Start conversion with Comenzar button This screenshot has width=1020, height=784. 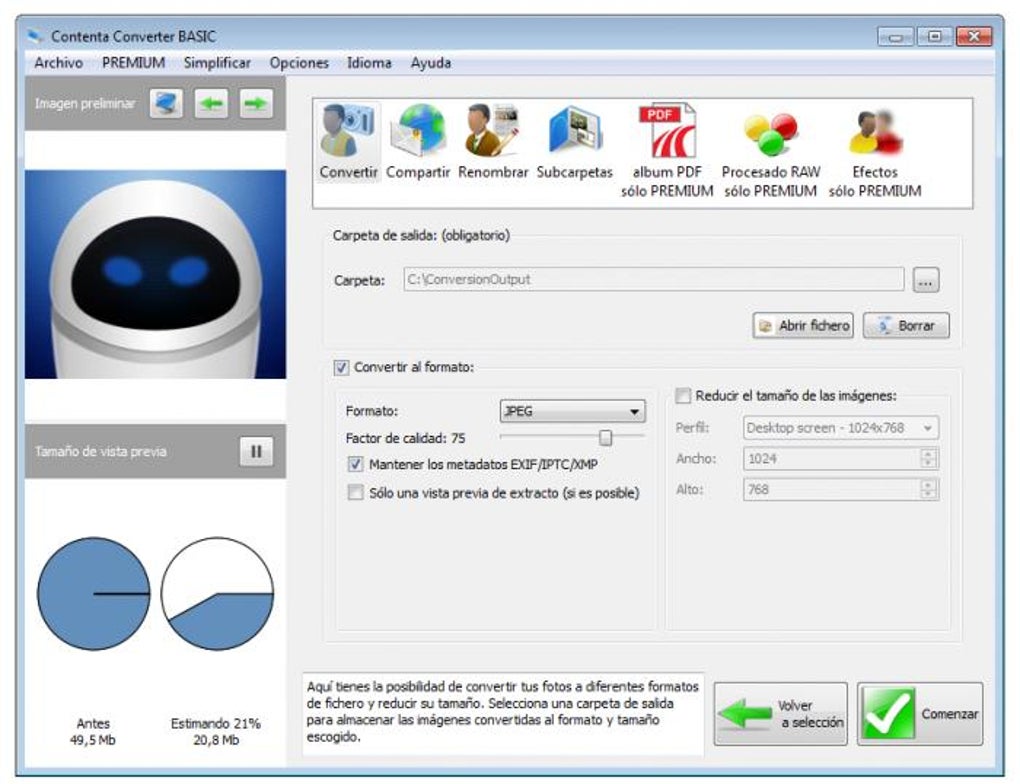pyautogui.click(x=920, y=714)
